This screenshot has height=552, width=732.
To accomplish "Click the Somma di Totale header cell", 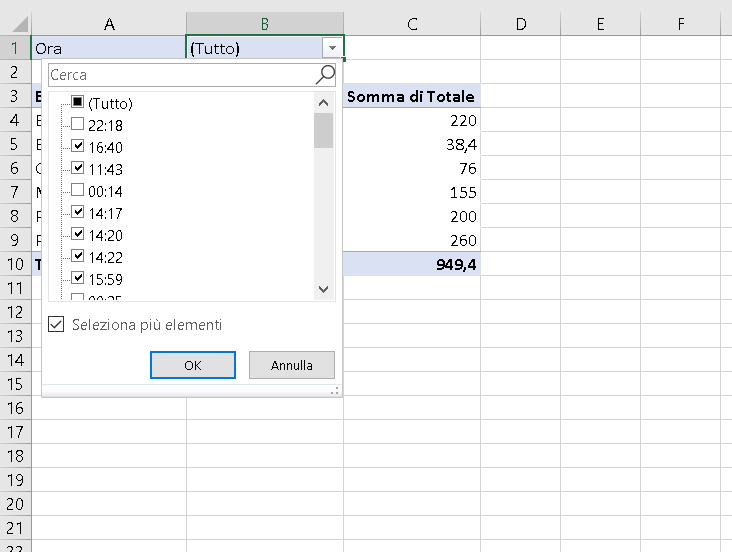I will click(x=412, y=96).
